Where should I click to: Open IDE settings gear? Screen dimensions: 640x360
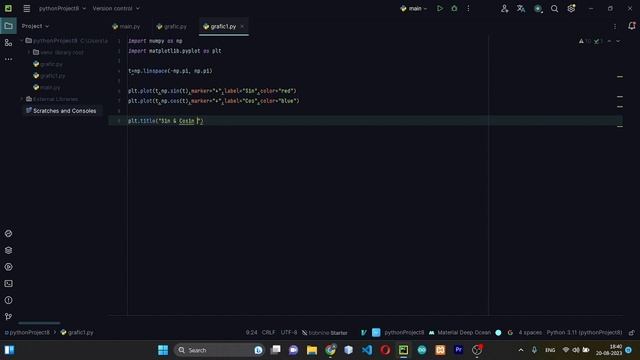pos(571,8)
